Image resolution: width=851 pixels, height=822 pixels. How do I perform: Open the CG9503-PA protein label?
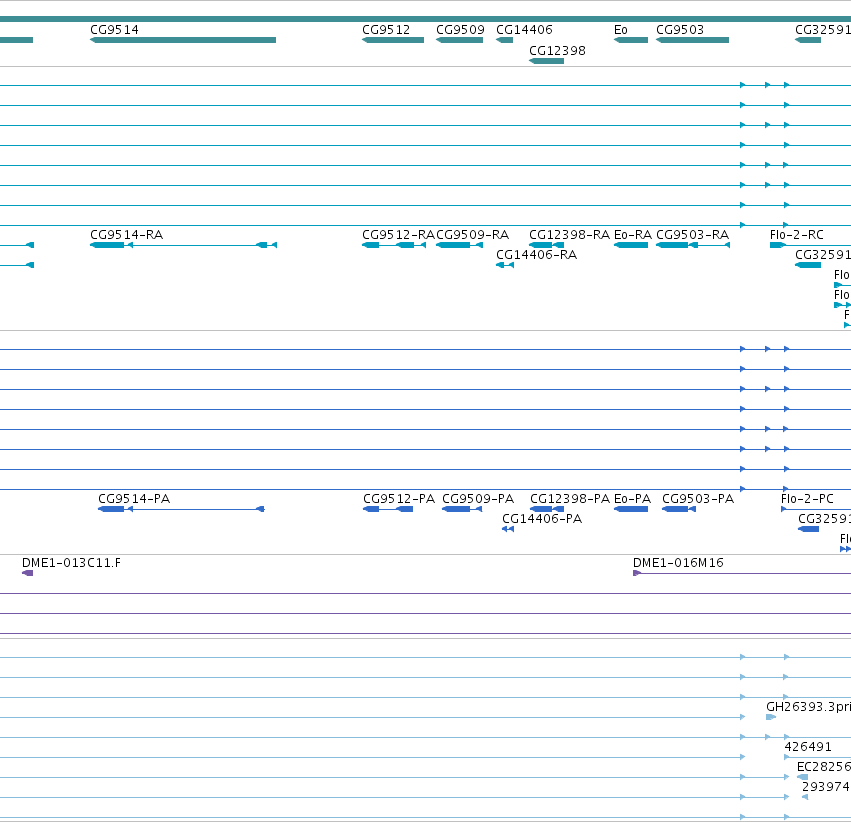698,499
